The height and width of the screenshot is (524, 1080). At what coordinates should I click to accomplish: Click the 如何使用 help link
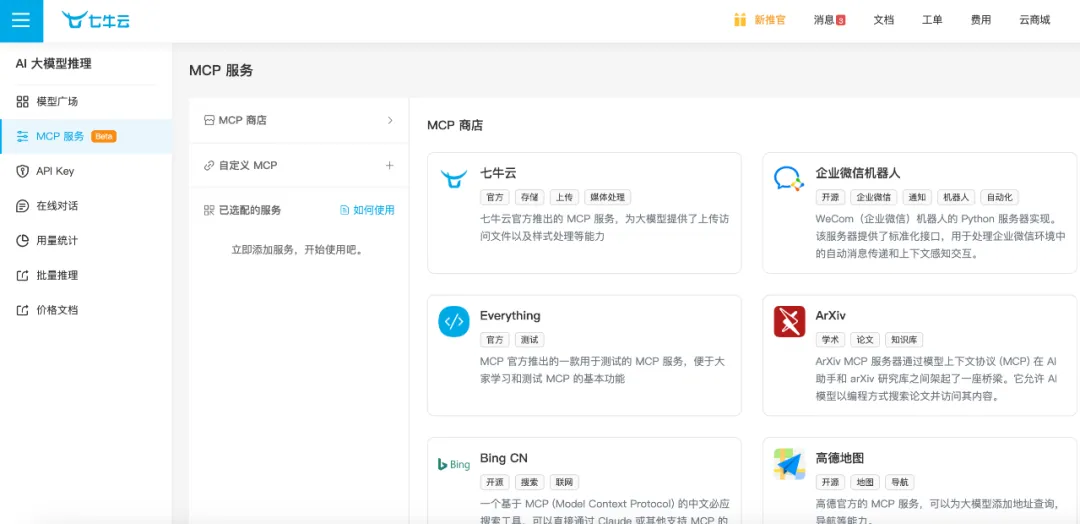[374, 211]
